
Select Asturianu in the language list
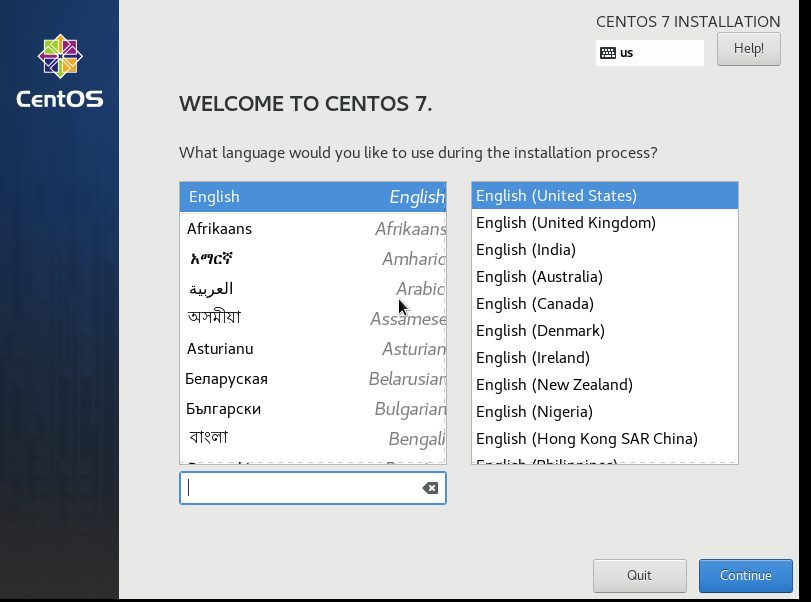tap(312, 348)
